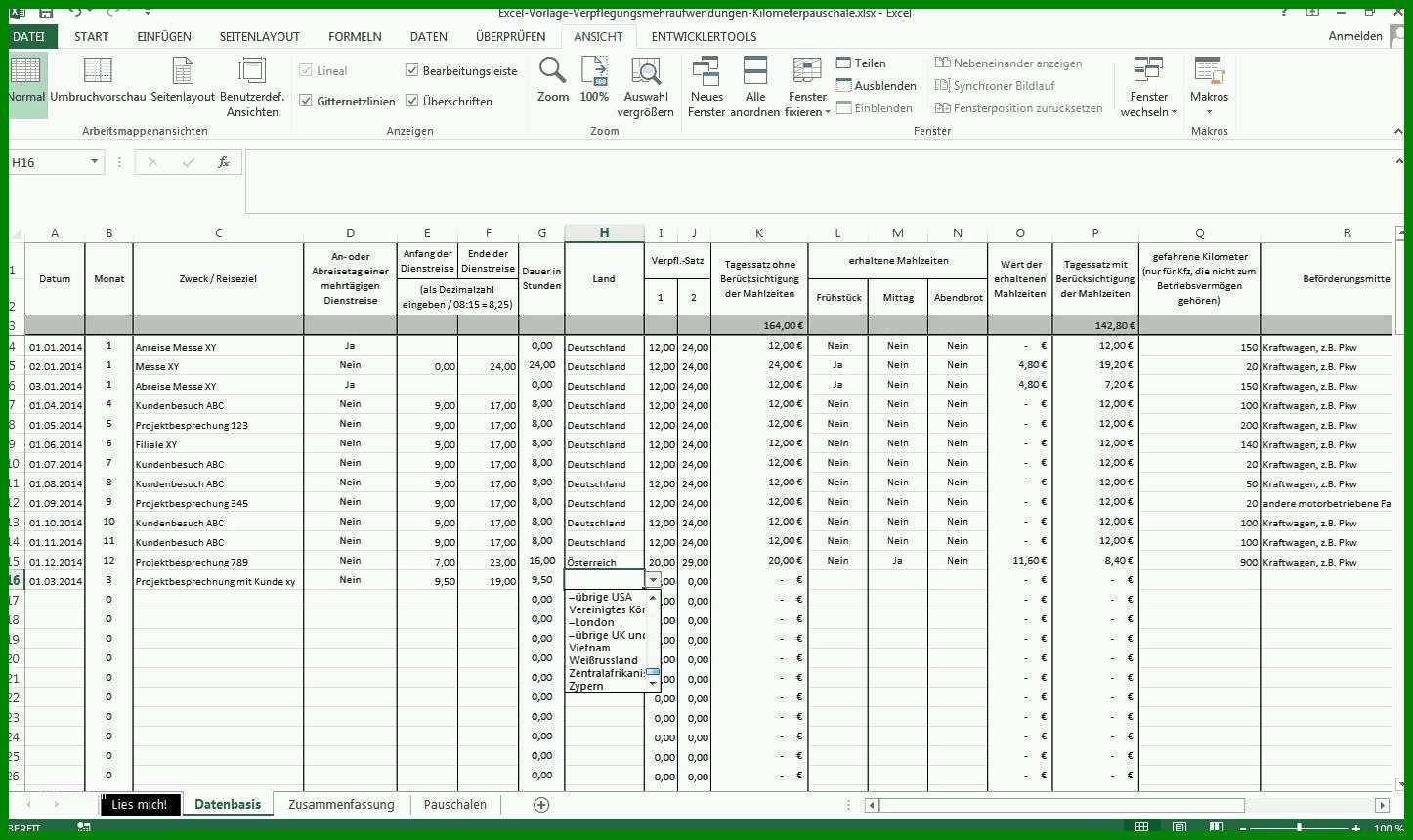Collapse the ribbon with chevron arrow
The width and height of the screenshot is (1413, 840).
point(1396,132)
